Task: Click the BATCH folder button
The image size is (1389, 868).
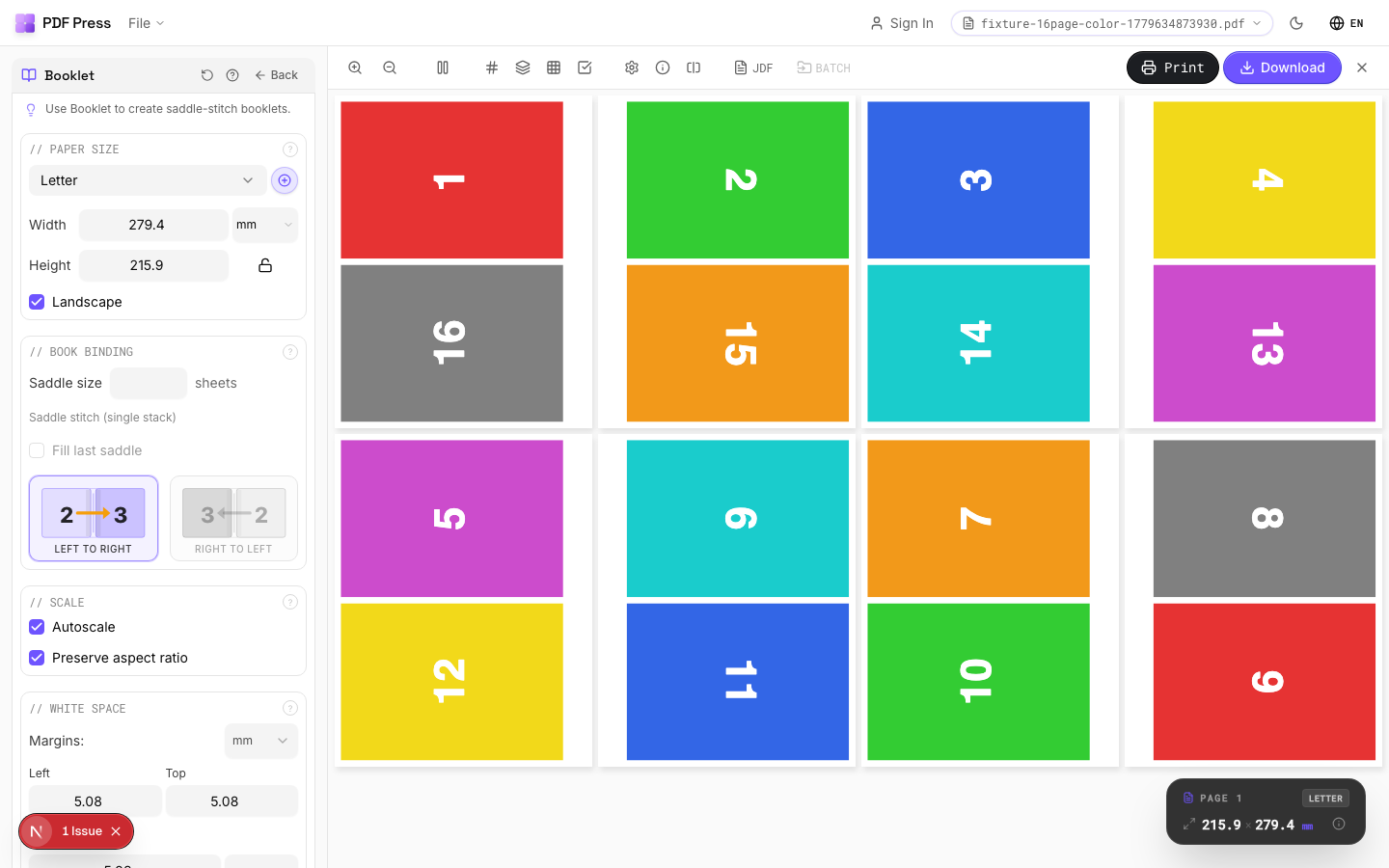Action: [824, 68]
